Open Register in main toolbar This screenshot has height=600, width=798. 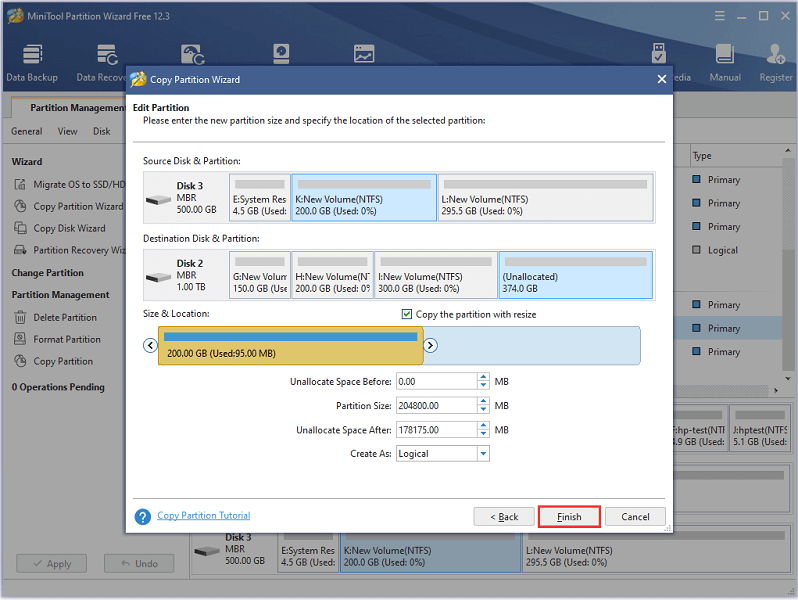tap(776, 63)
